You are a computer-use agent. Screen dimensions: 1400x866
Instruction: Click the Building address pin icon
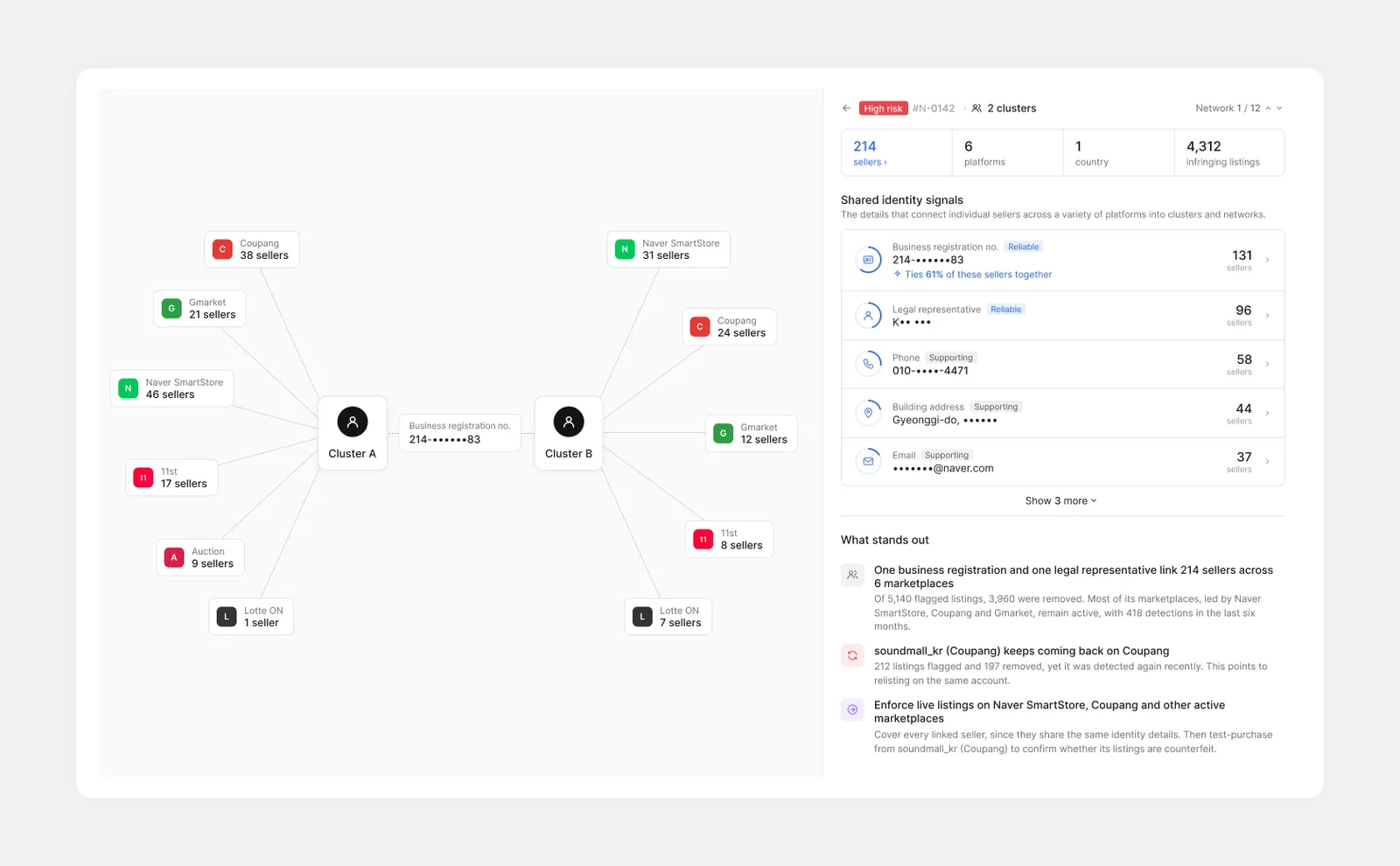coord(868,413)
